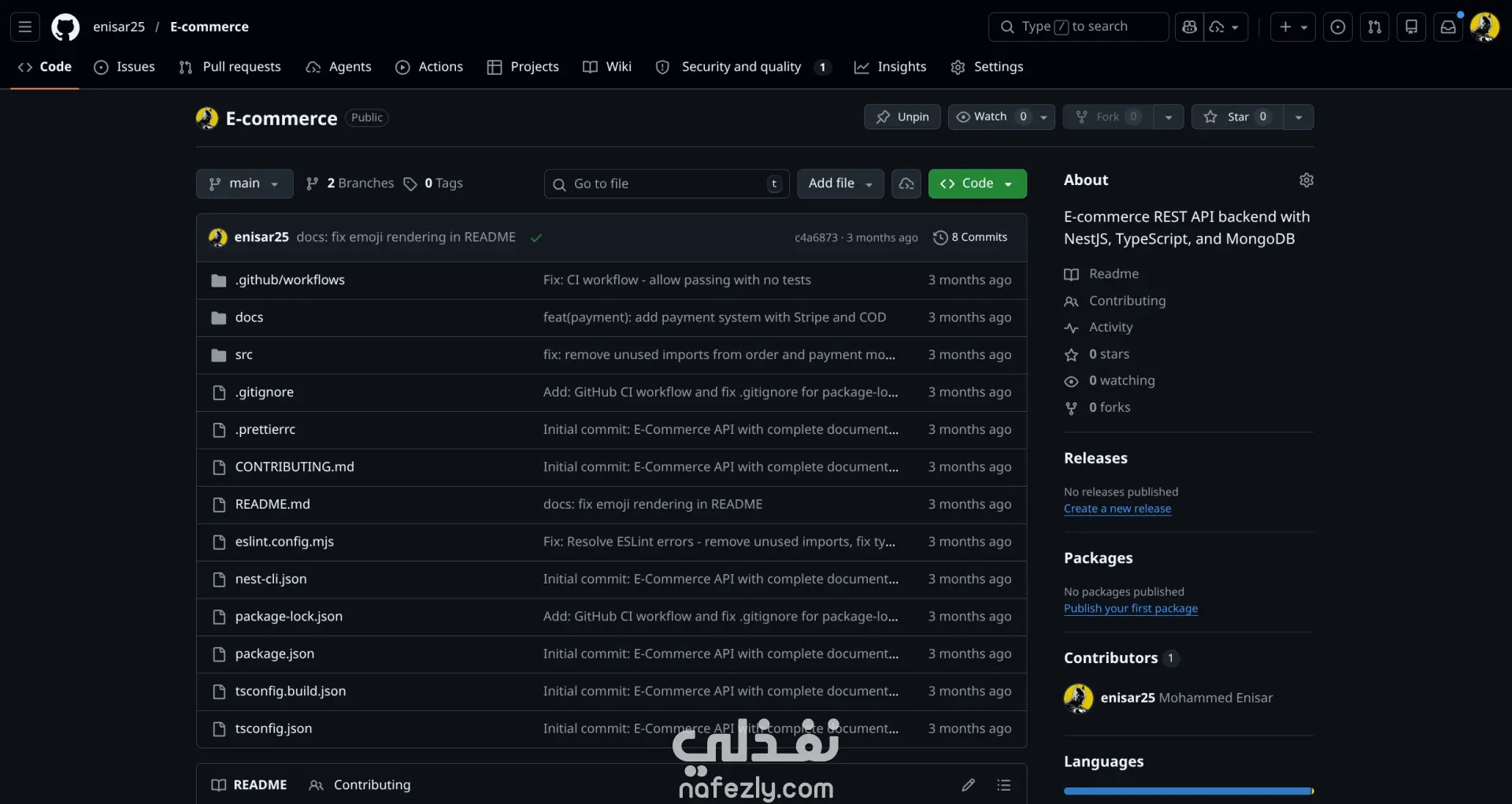Open the global navigation hamburger menu

25,27
